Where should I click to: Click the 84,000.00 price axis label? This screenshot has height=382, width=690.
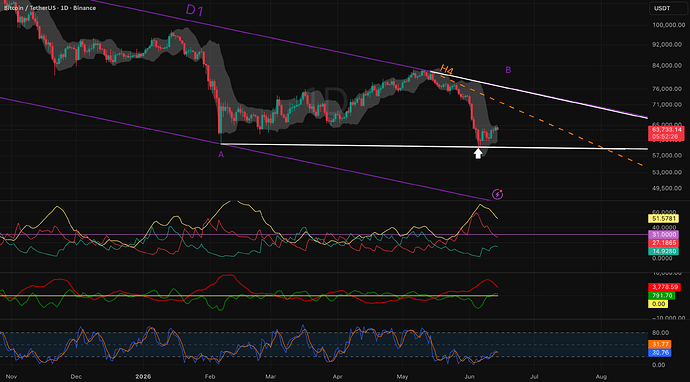tap(668, 66)
